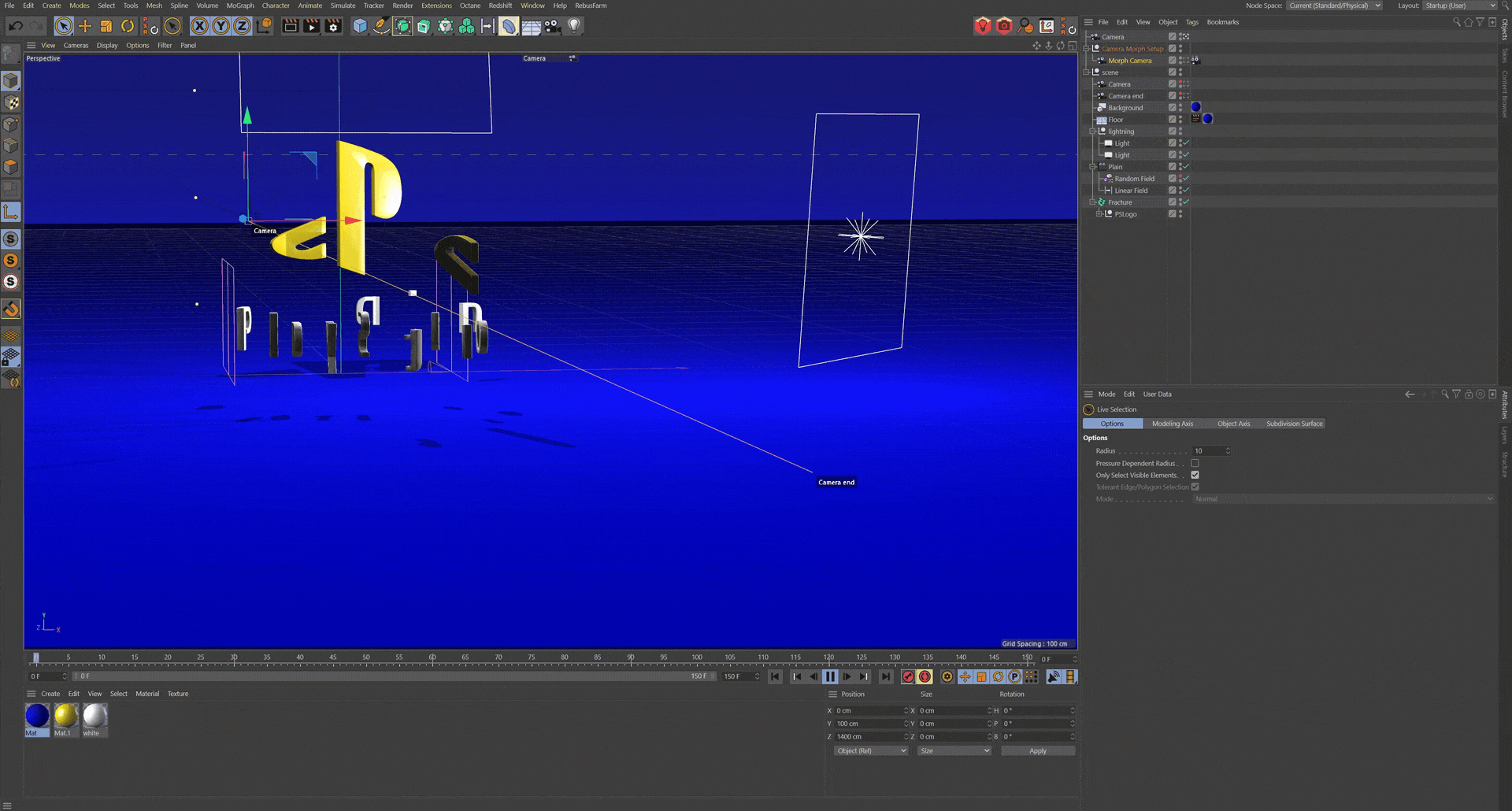The height and width of the screenshot is (811, 1512).
Task: Select the Live Selection tool in toolbar
Action: tap(64, 26)
